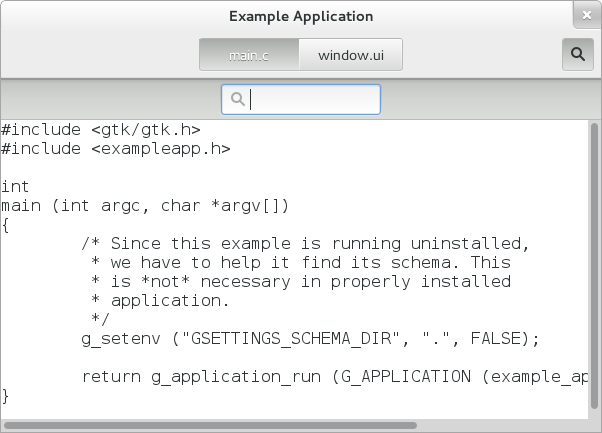This screenshot has height=433, width=602.
Task: Toggle the search magnifier button in header bar
Action: [578, 54]
